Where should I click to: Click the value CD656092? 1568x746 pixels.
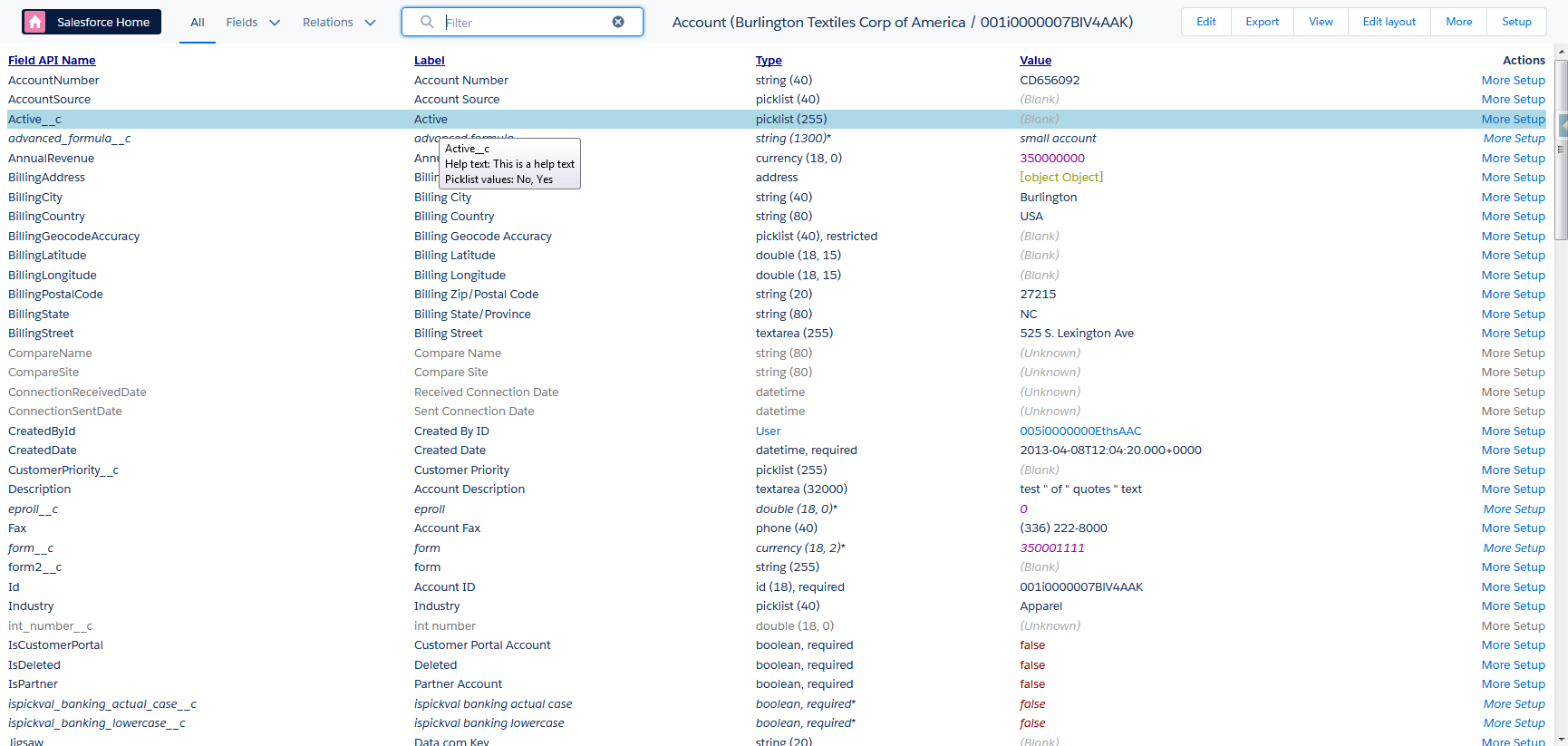(1050, 81)
